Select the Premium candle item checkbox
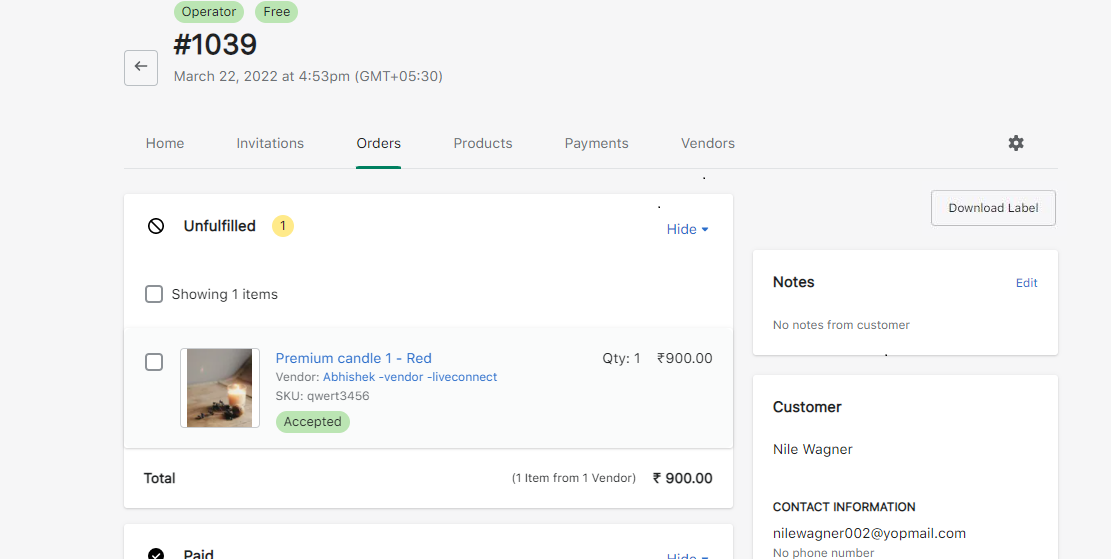 point(154,362)
